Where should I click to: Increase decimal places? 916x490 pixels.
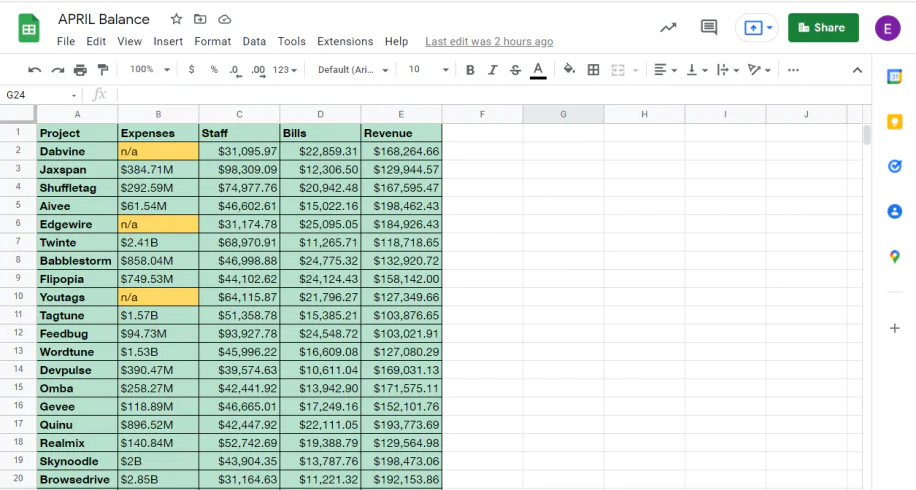(258, 71)
